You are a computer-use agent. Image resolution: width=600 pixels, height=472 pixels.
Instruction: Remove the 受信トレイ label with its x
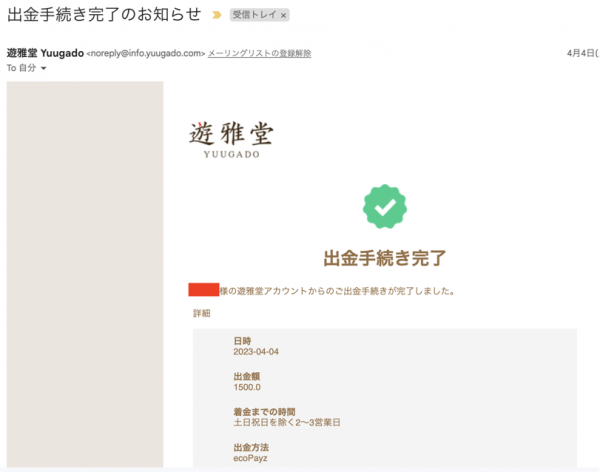point(283,15)
